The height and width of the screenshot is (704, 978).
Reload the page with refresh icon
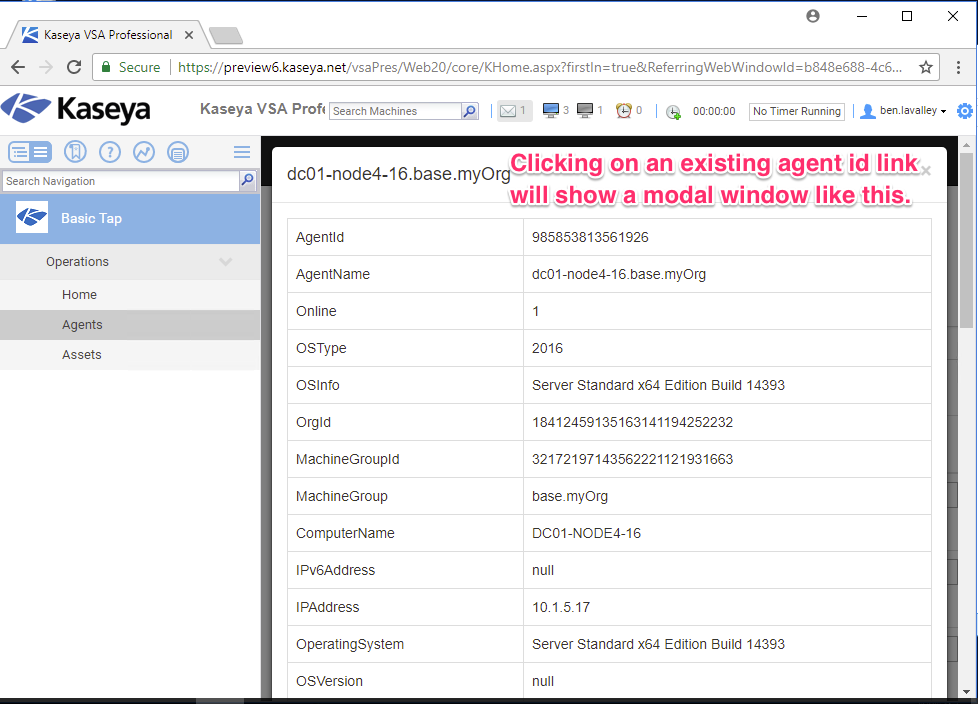tap(74, 67)
